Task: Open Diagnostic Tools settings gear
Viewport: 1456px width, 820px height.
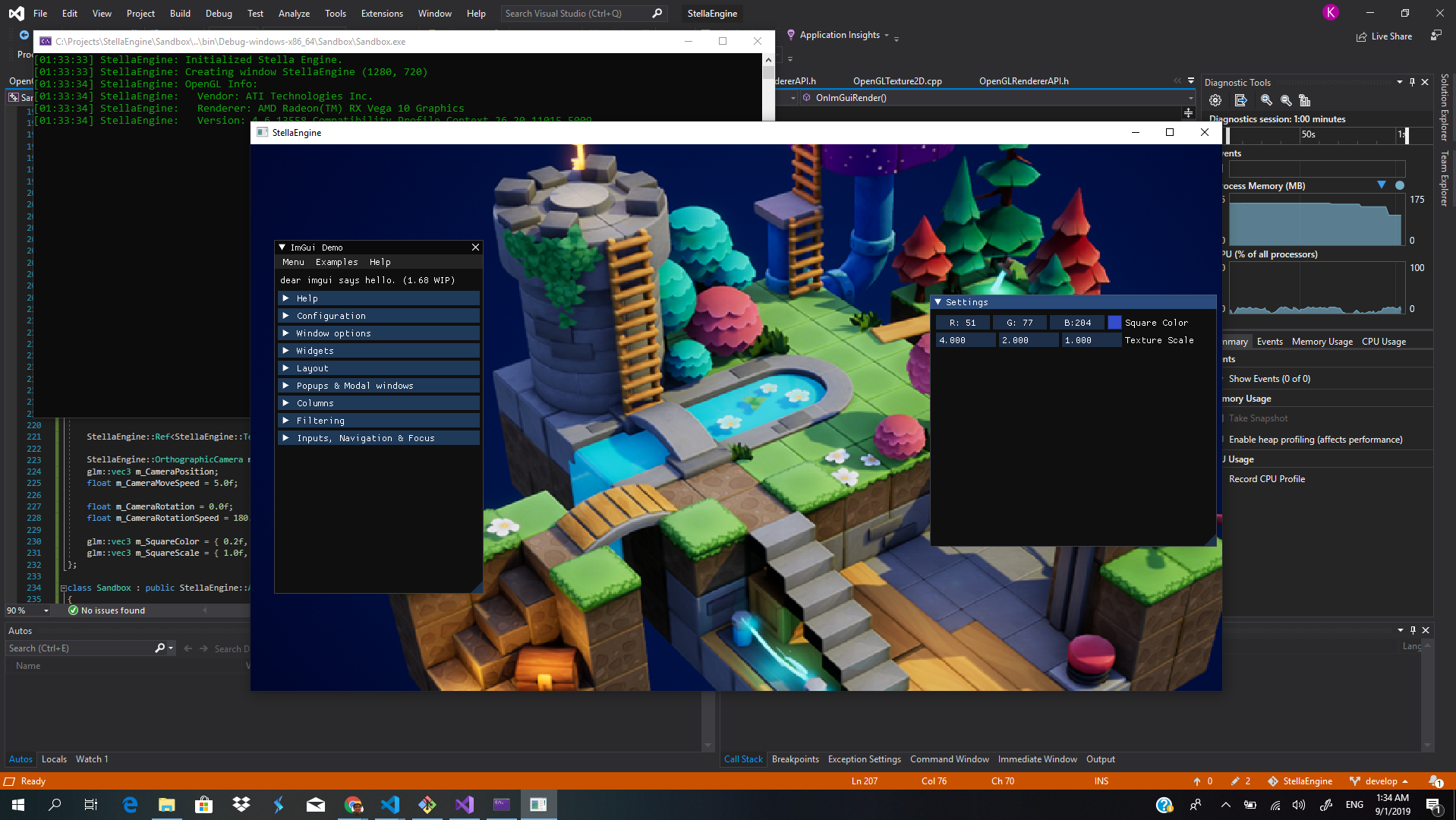Action: tap(1215, 100)
